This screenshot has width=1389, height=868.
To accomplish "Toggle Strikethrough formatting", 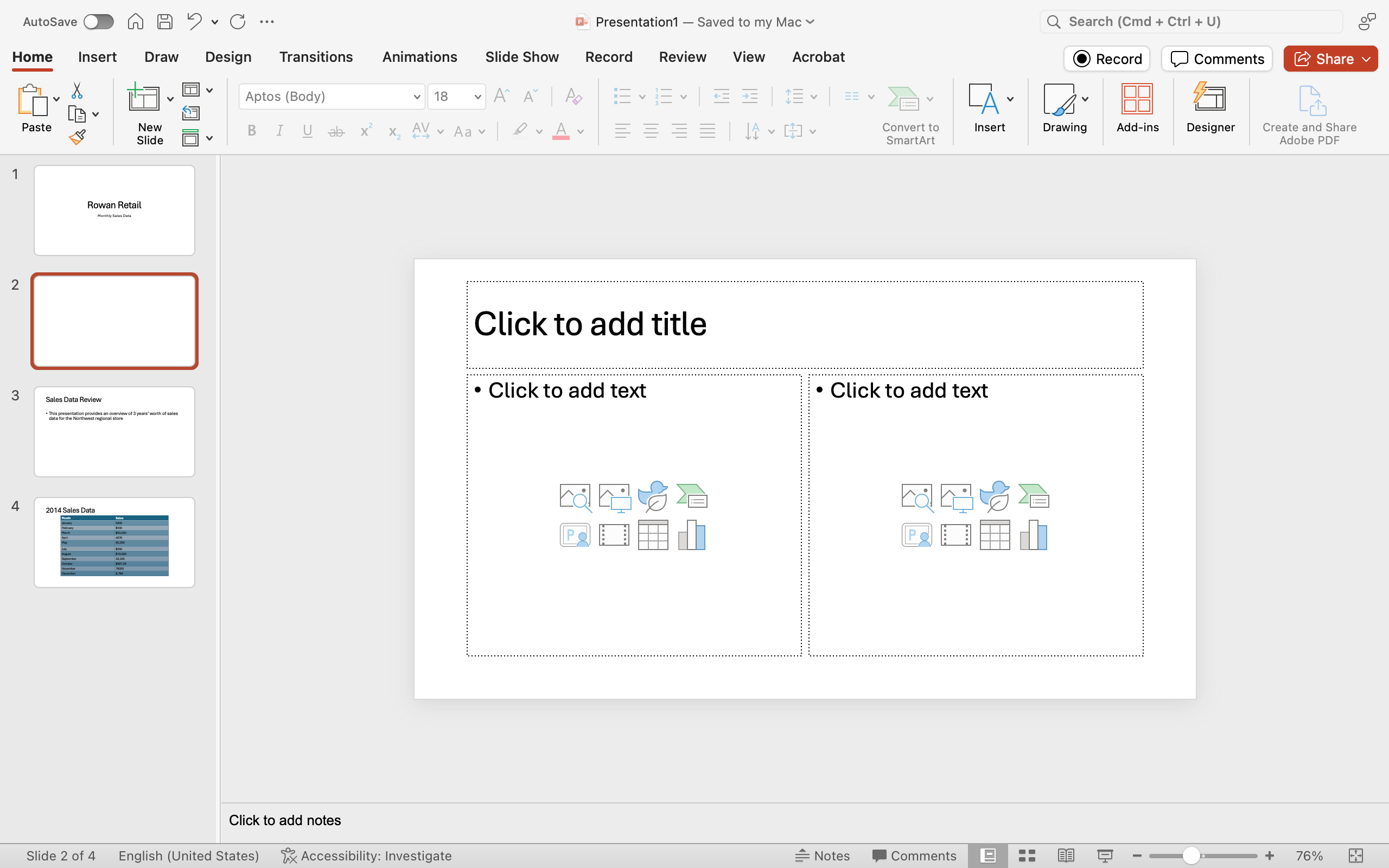I will point(336,131).
